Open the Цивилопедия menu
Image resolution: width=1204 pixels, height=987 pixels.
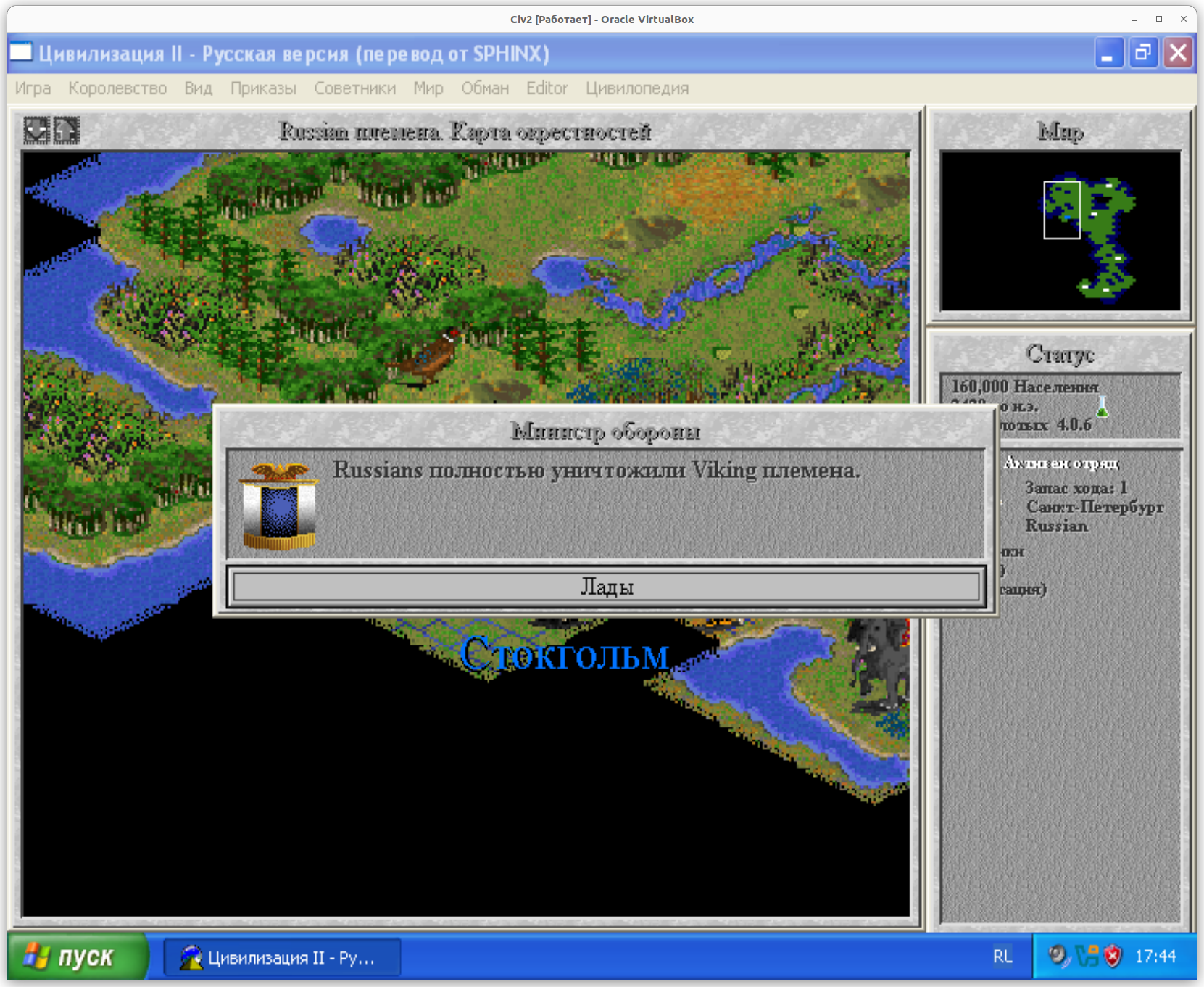pos(637,88)
